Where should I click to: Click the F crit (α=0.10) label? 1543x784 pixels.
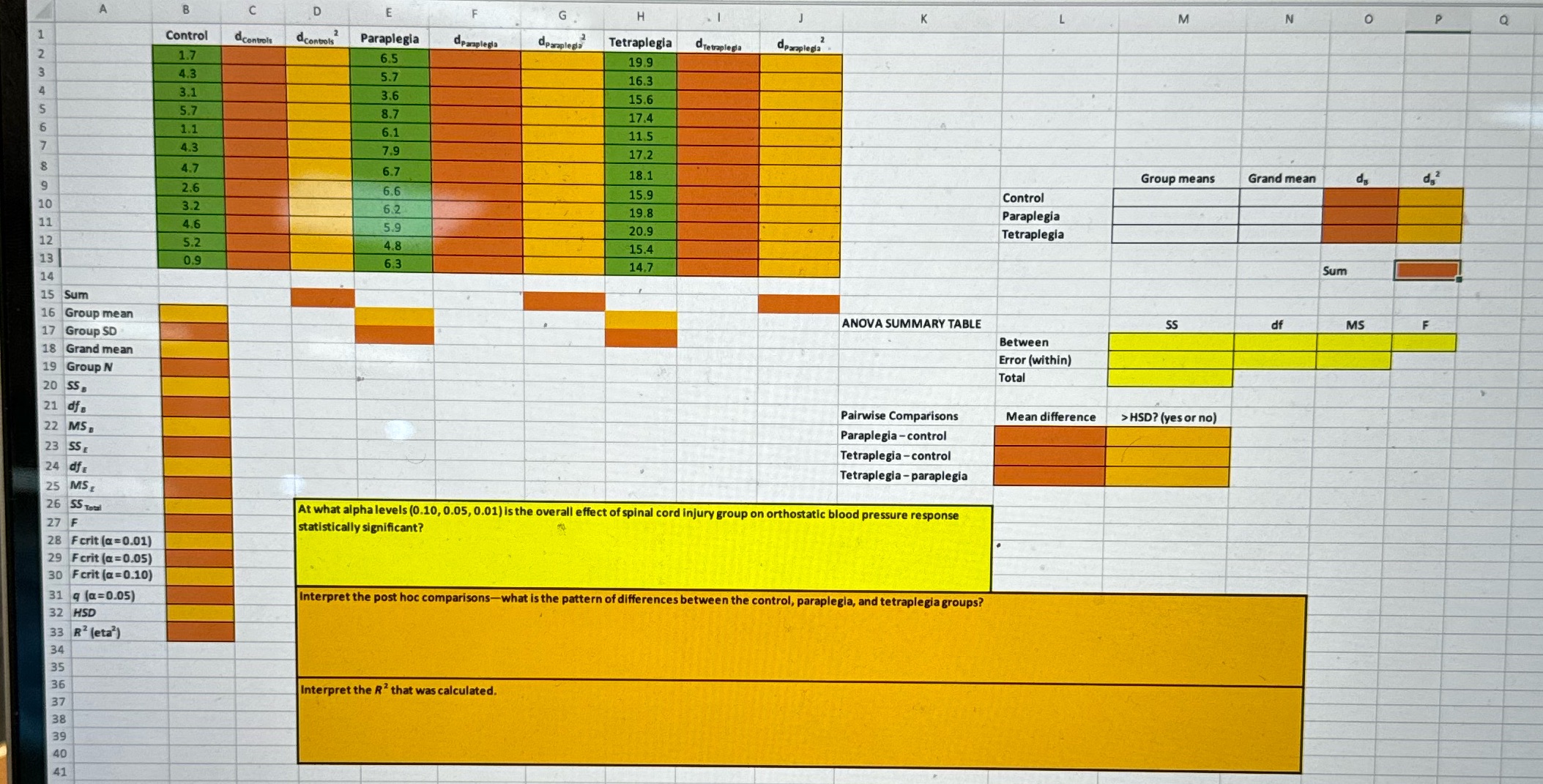pos(112,575)
